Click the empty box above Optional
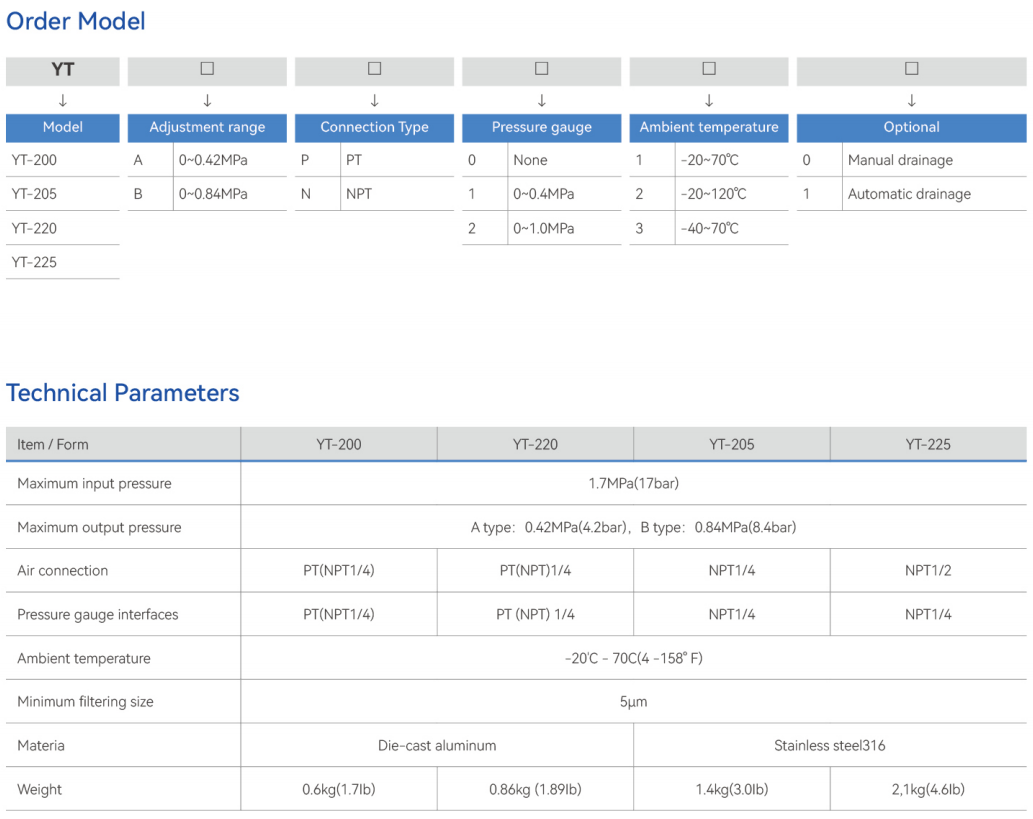This screenshot has height=819, width=1033. [911, 69]
